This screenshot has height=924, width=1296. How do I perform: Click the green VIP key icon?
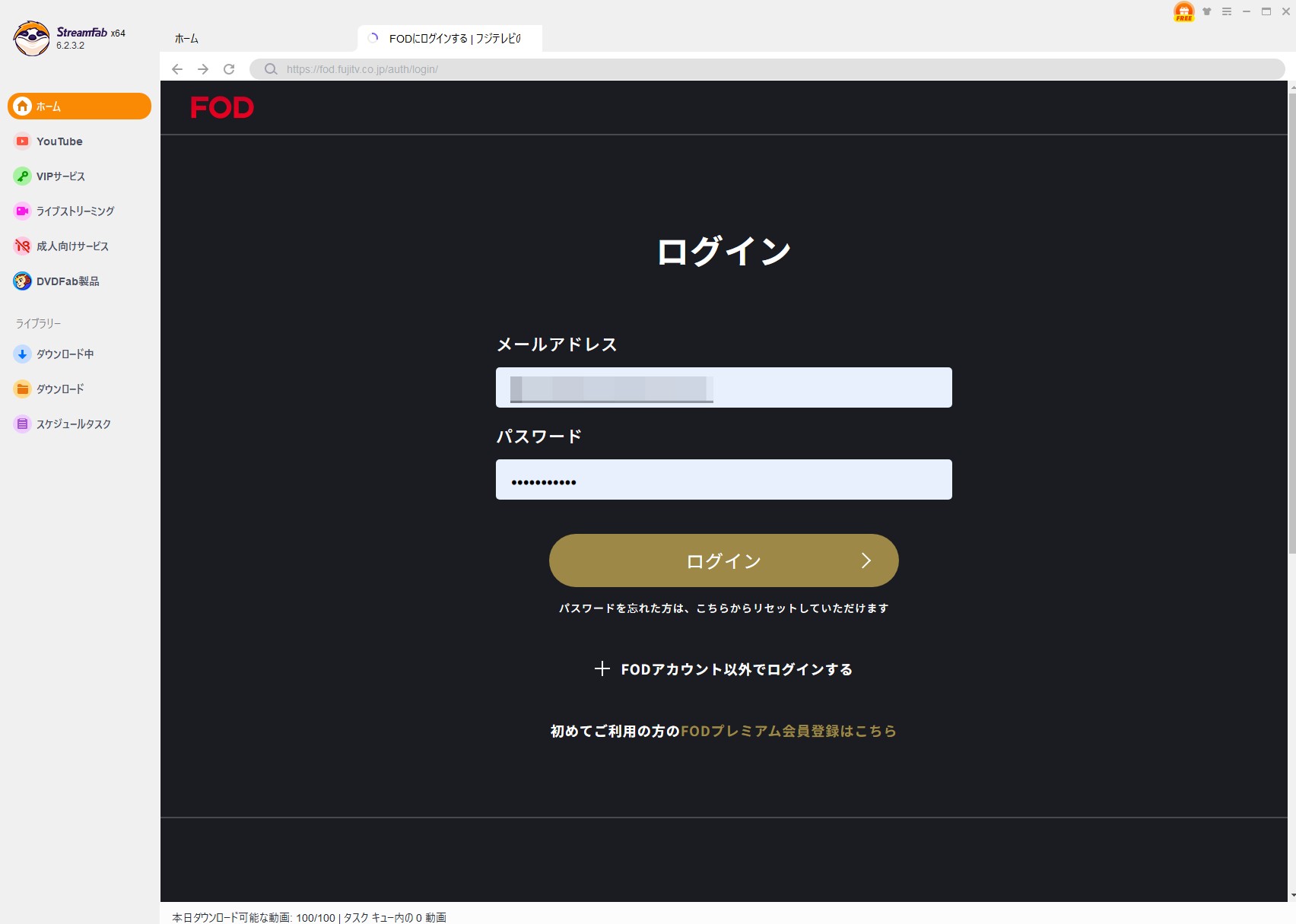[x=23, y=176]
